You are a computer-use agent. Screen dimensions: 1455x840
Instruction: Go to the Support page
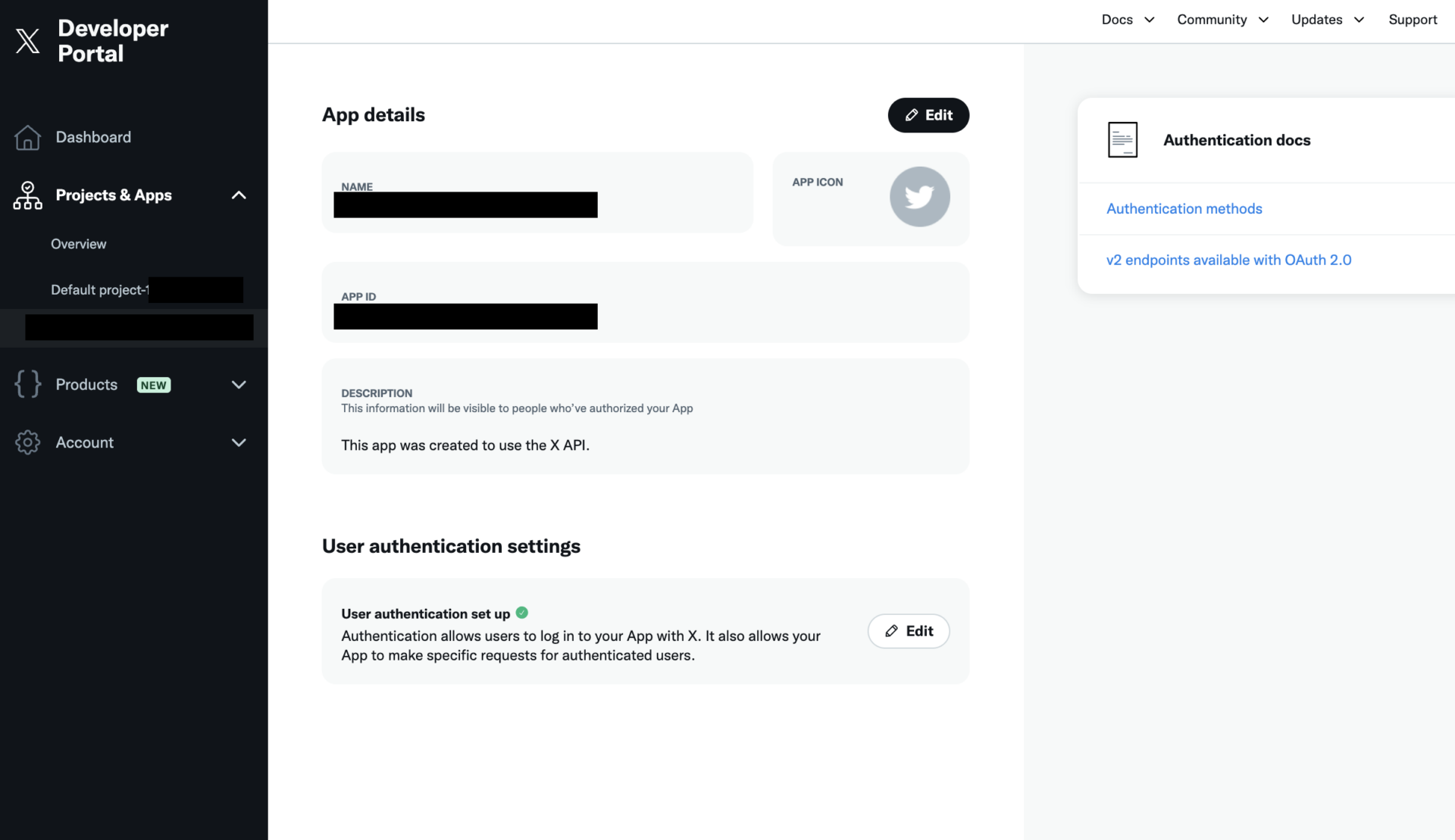coord(1413,20)
